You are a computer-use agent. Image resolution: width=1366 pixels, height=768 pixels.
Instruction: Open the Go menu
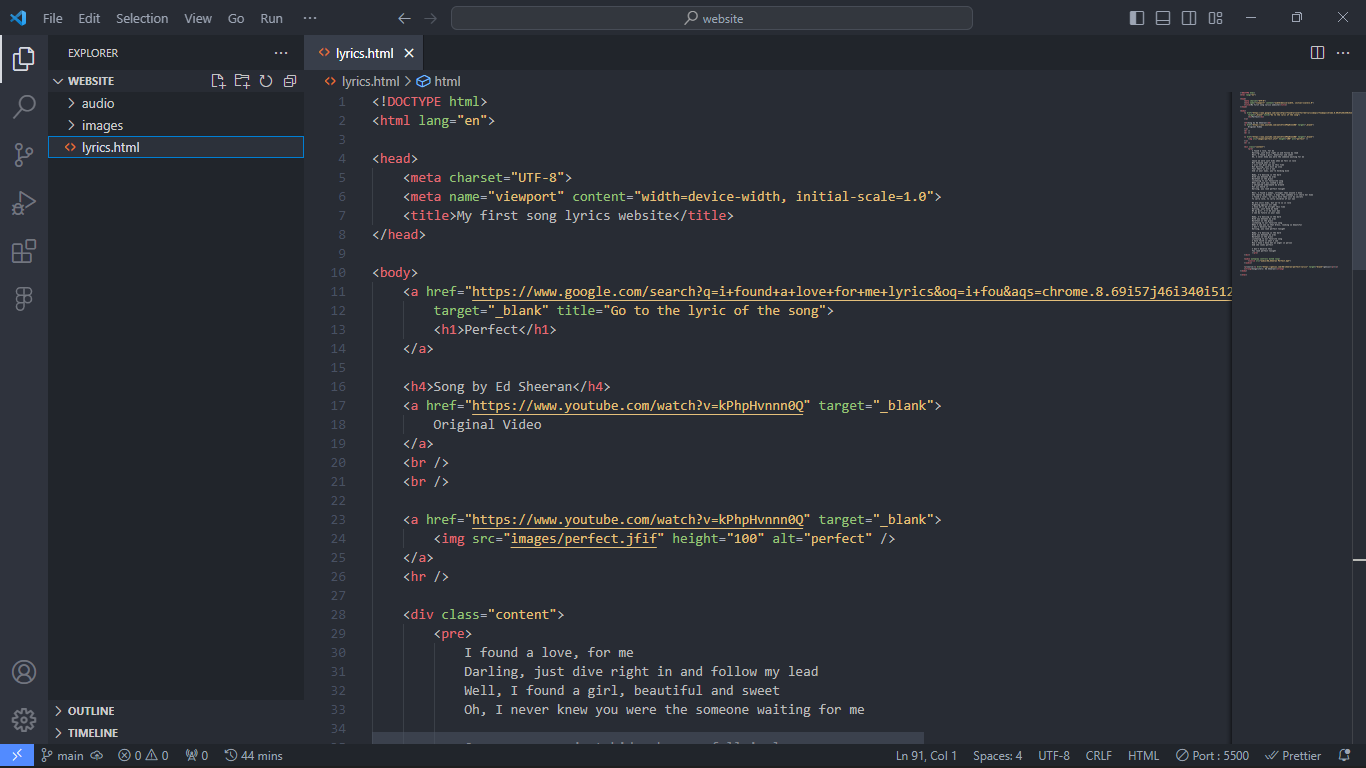point(236,18)
